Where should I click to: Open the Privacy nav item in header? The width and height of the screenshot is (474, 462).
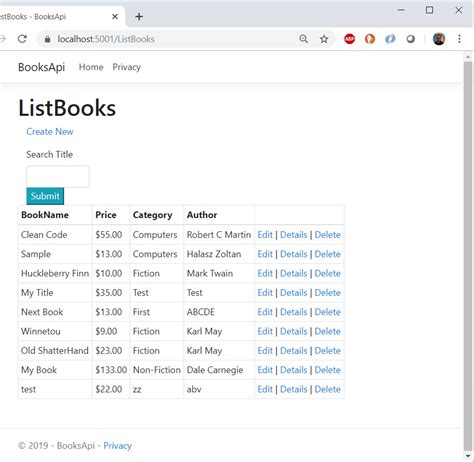(x=126, y=67)
